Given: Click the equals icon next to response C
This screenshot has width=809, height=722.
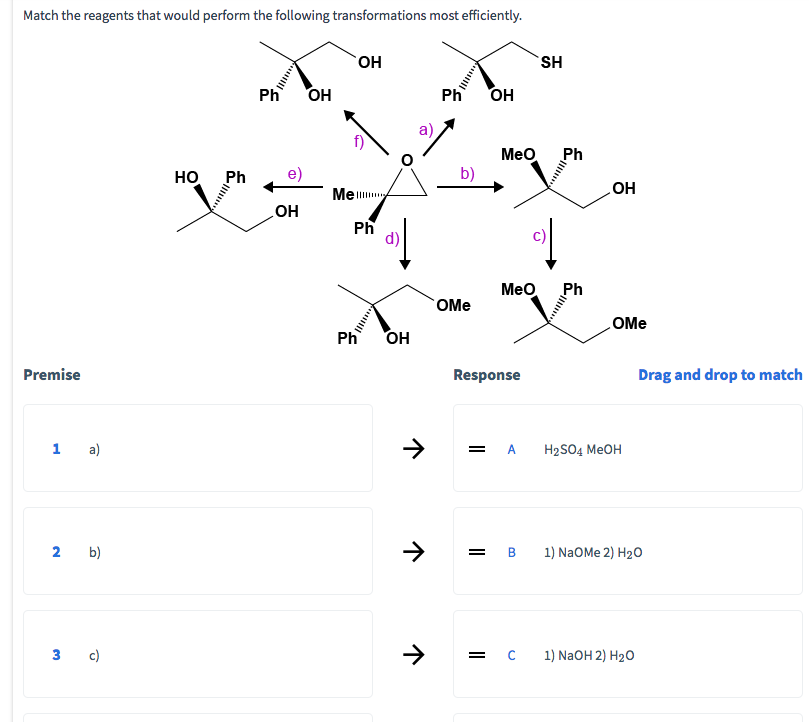Looking at the screenshot, I should pyautogui.click(x=476, y=655).
